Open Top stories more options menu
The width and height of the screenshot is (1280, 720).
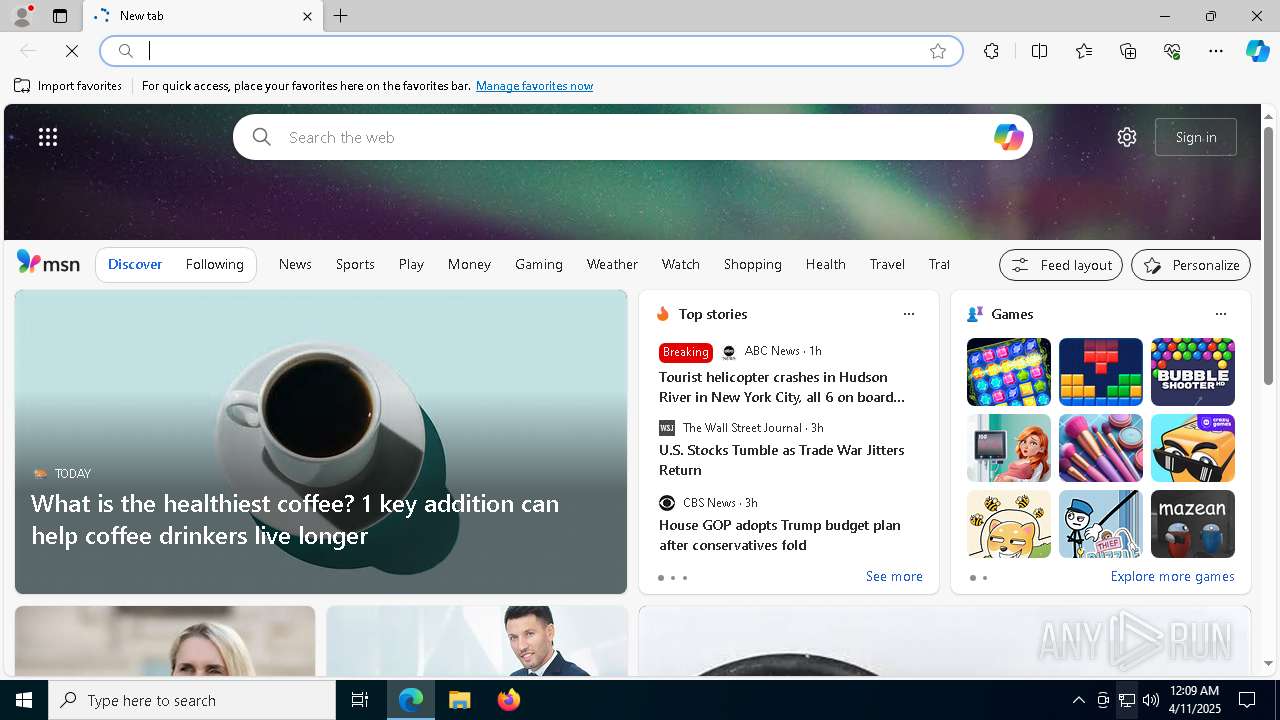(x=909, y=314)
